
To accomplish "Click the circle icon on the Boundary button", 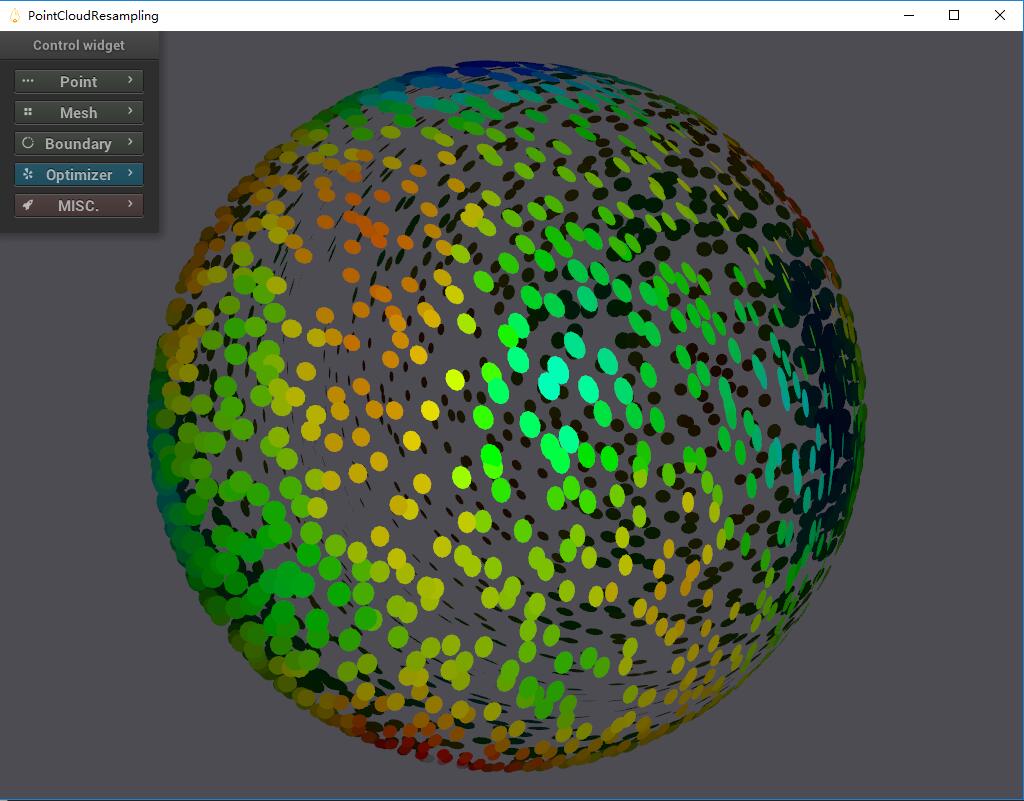I will [28, 143].
